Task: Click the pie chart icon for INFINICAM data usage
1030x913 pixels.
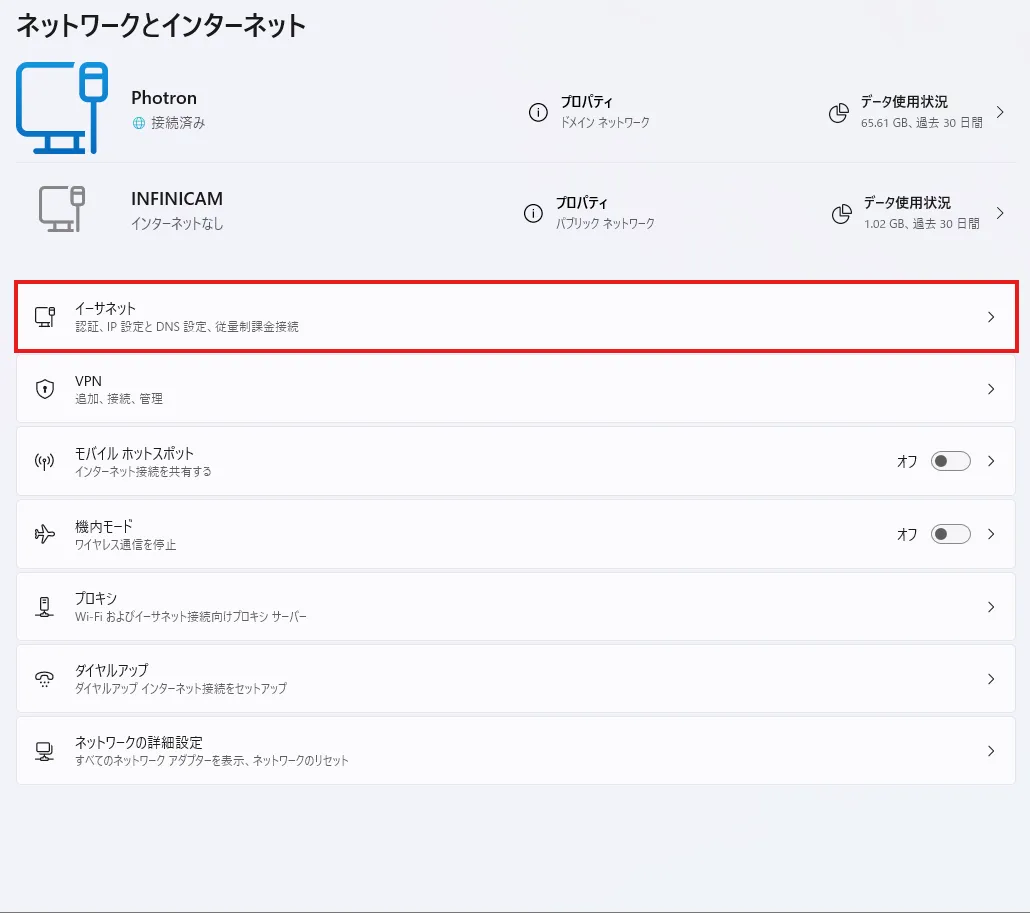Action: tap(841, 213)
